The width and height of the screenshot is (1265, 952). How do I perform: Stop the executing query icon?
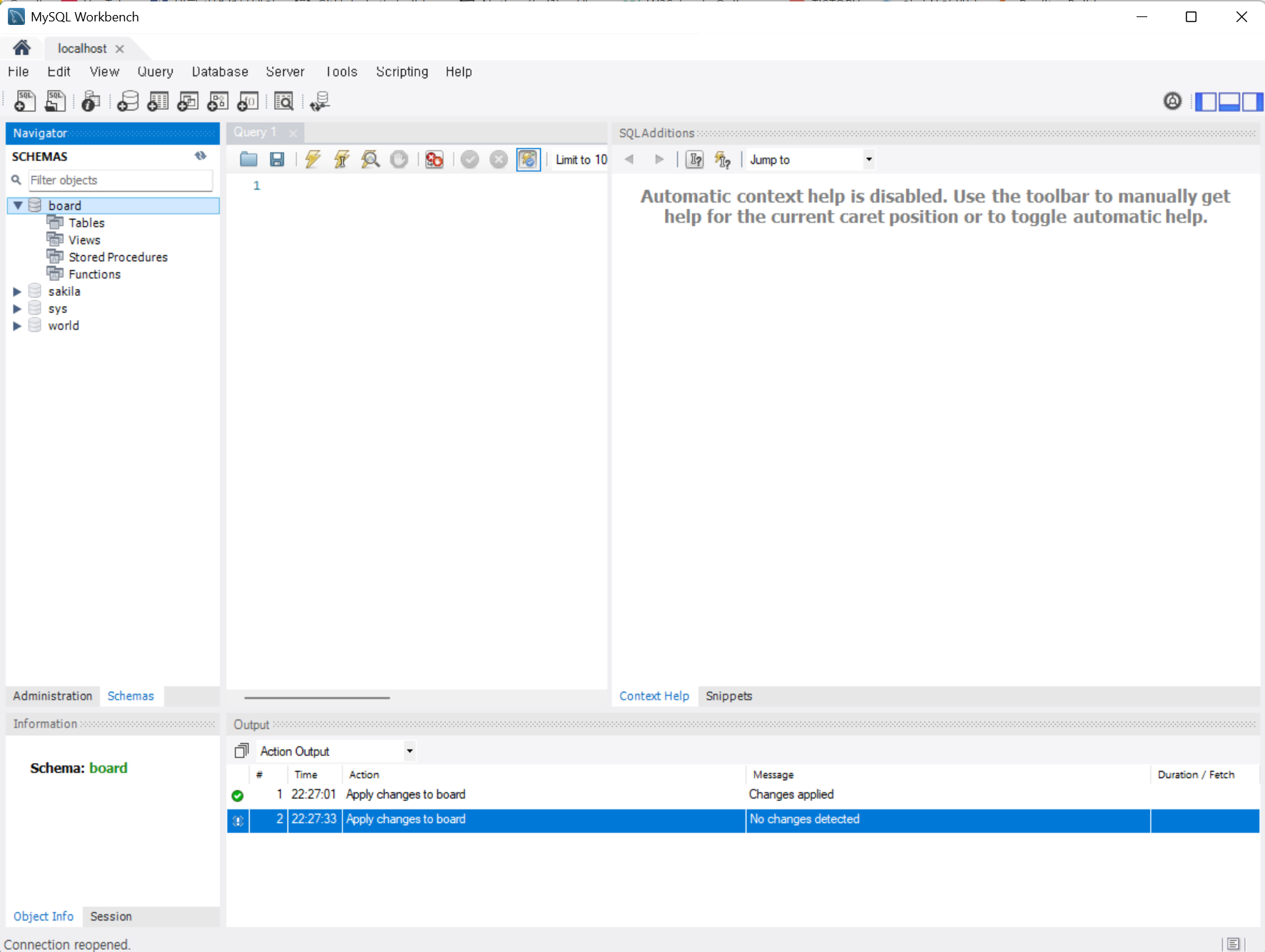tap(399, 159)
